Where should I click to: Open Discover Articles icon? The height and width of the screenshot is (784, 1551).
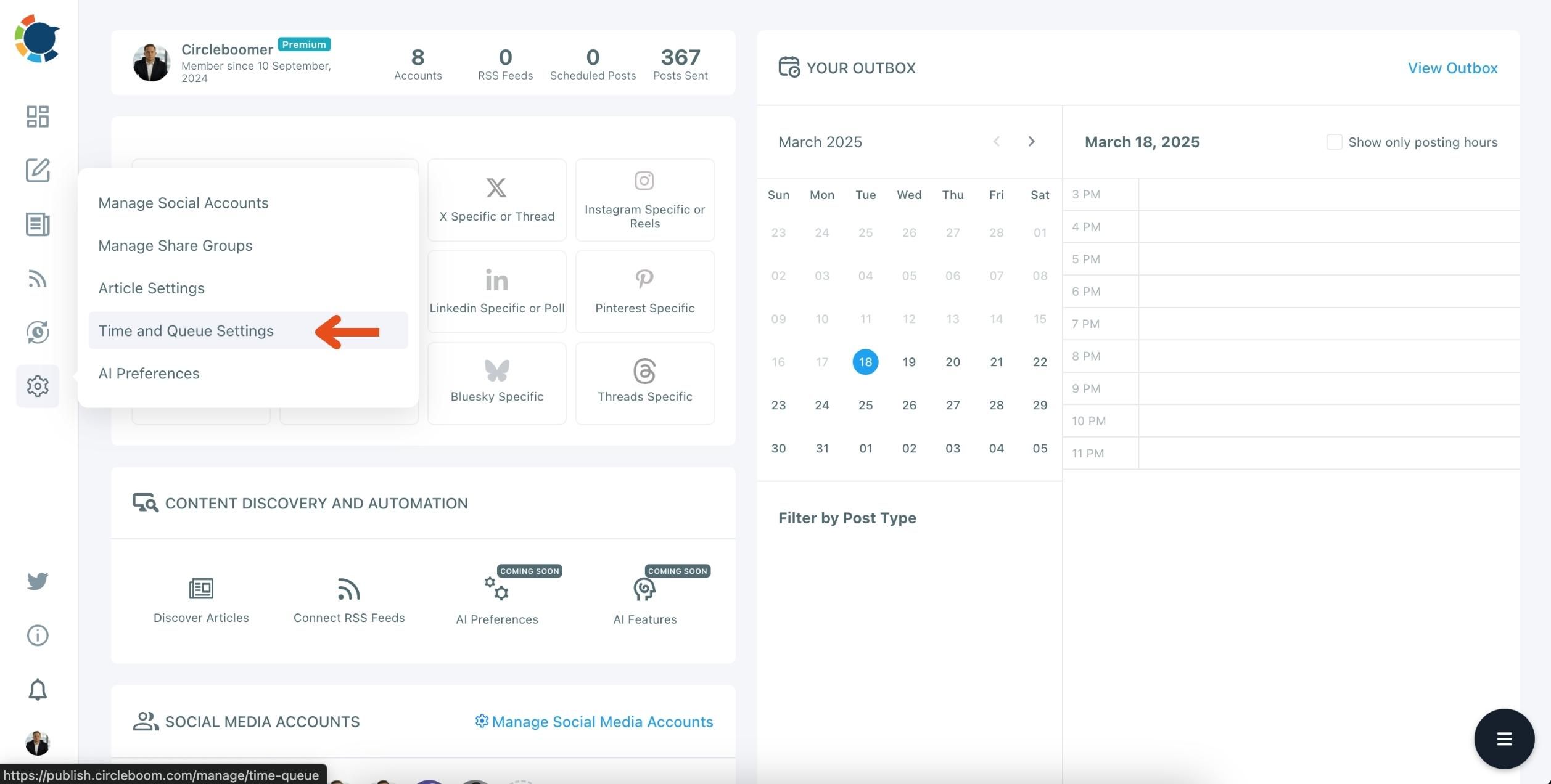click(201, 589)
